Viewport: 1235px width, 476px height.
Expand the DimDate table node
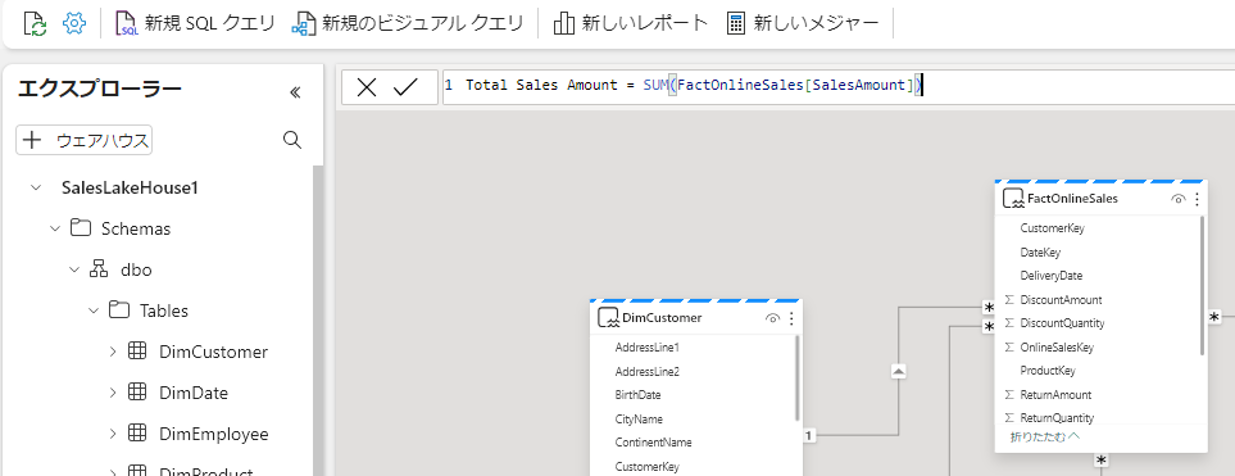click(x=113, y=392)
